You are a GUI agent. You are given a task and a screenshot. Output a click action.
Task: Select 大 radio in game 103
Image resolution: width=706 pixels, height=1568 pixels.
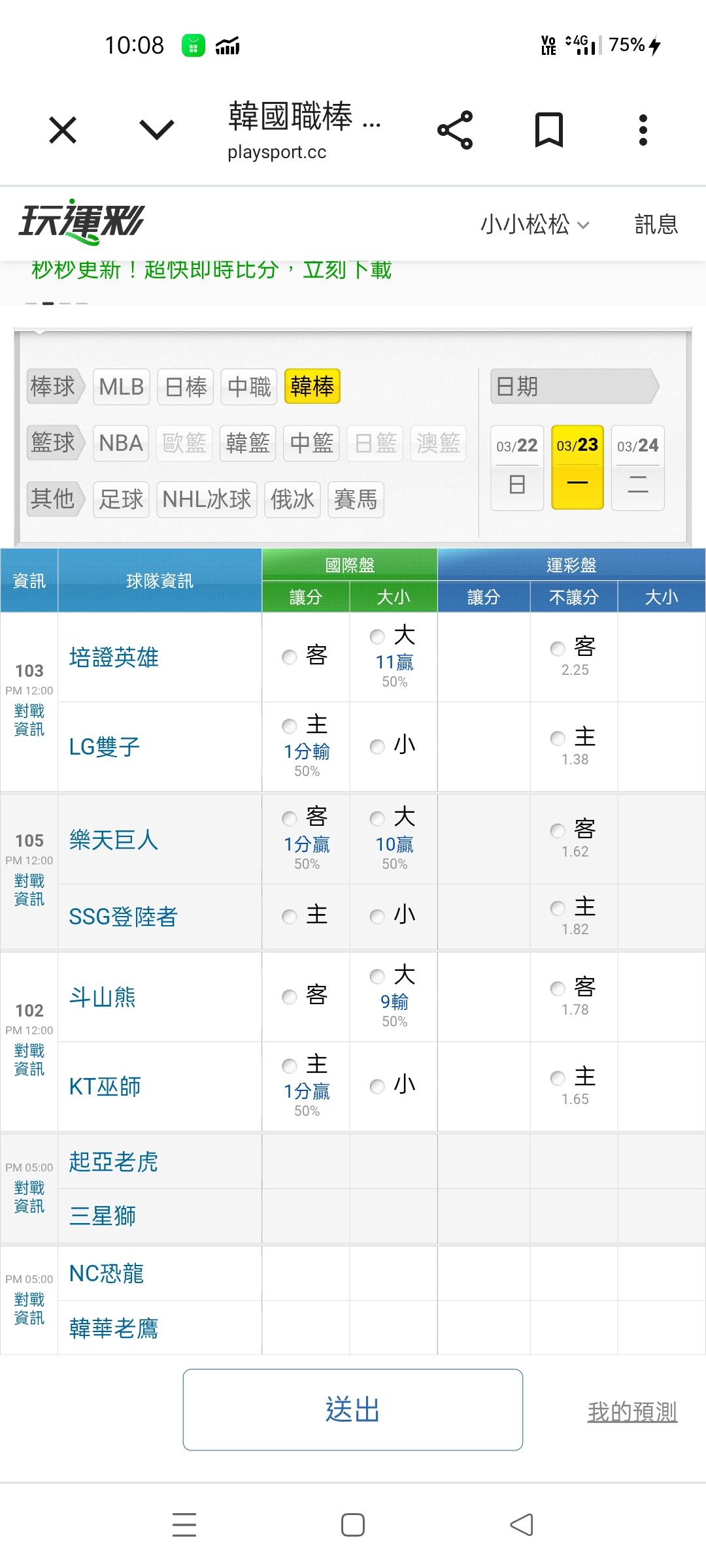coord(377,636)
